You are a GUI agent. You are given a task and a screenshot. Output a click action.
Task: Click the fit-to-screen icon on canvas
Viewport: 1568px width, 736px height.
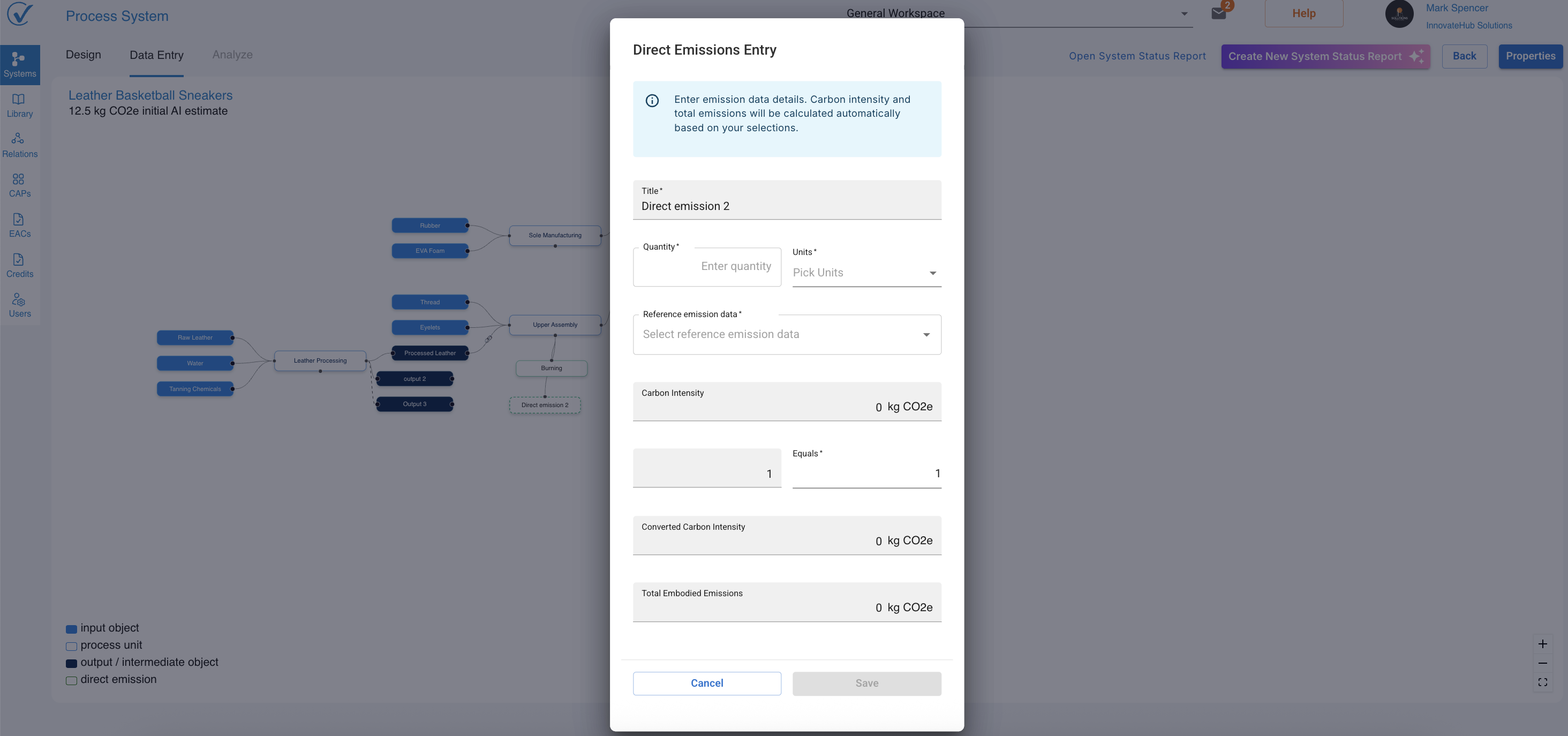[x=1542, y=682]
